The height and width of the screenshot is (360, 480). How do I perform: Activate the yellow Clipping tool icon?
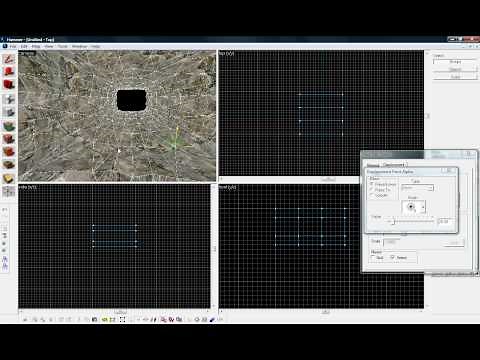[x=9, y=179]
